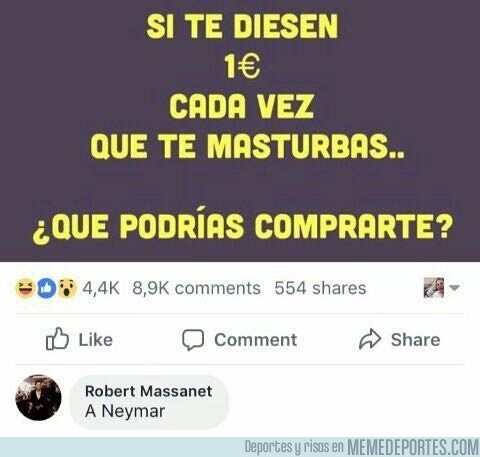Viewport: 480px width, 457px height.
Task: Click the speech bubble icon beside Comment
Action: pos(193,340)
